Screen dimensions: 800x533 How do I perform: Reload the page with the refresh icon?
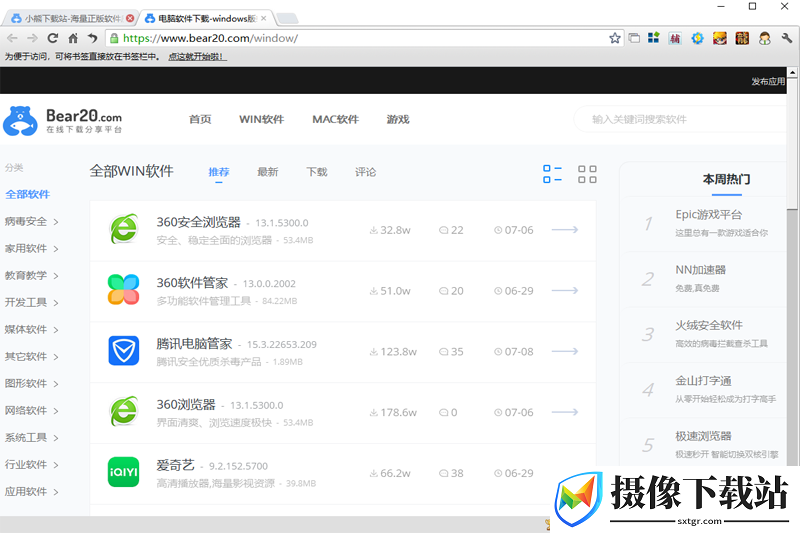(x=53, y=38)
